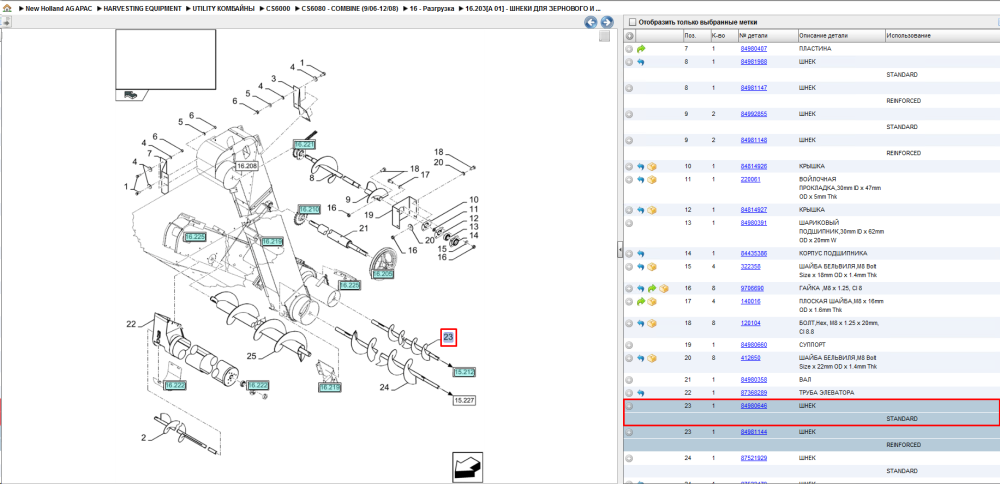
Task: Add part 84980660 using circle button
Action: [x=629, y=345]
